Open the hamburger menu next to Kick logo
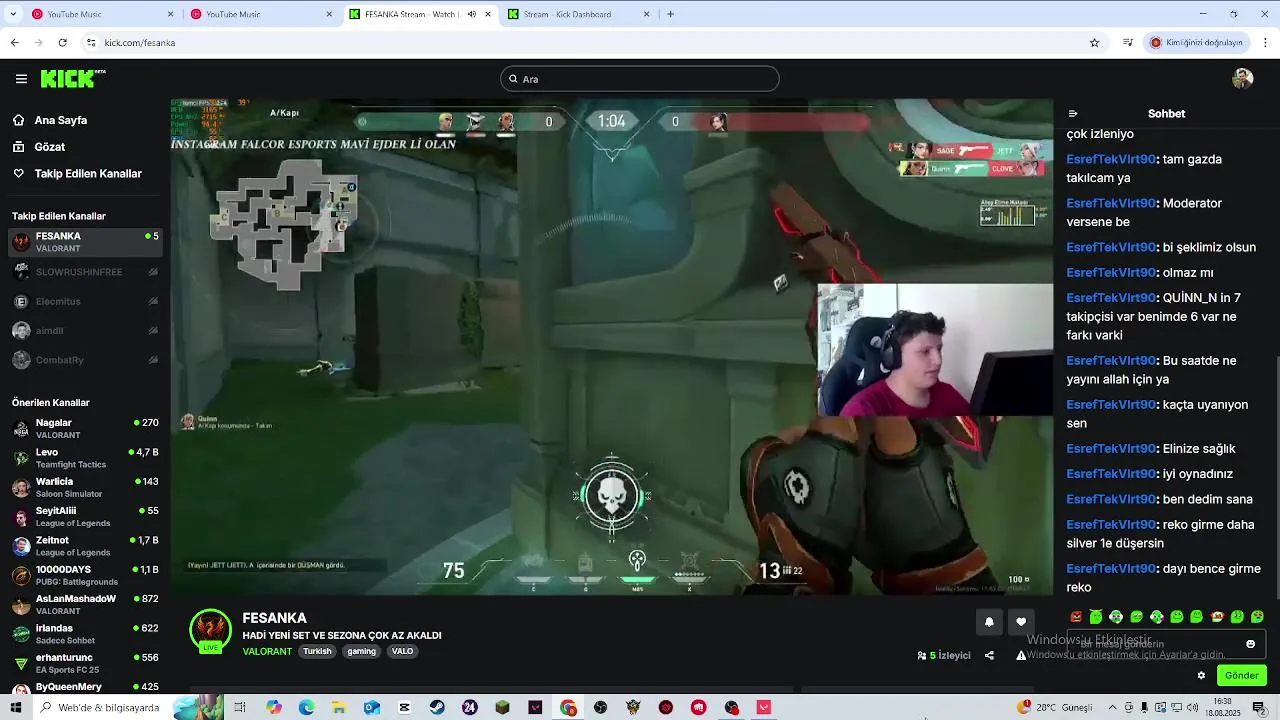Screen dimensions: 1280x720 coord(21,78)
